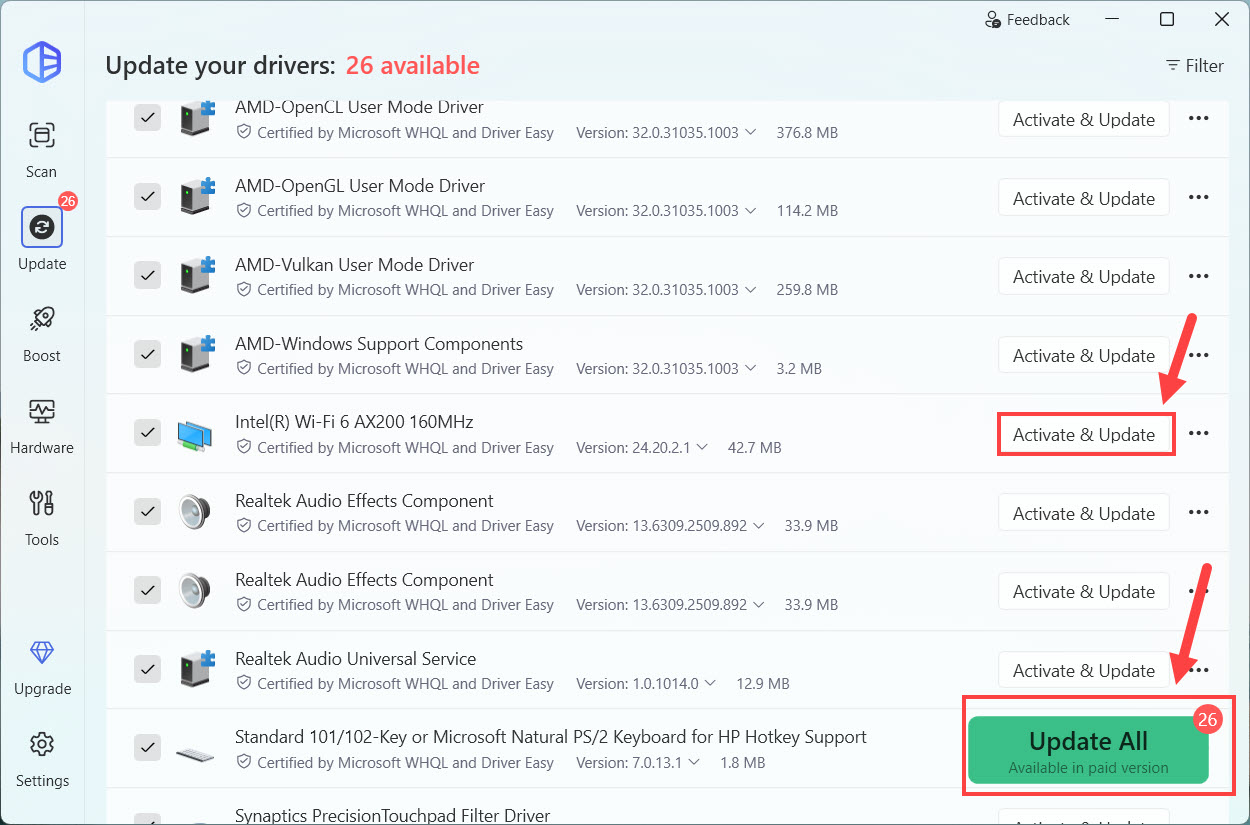Click the 376.8 MB size text
Screen dimensions: 1250x825
(807, 132)
